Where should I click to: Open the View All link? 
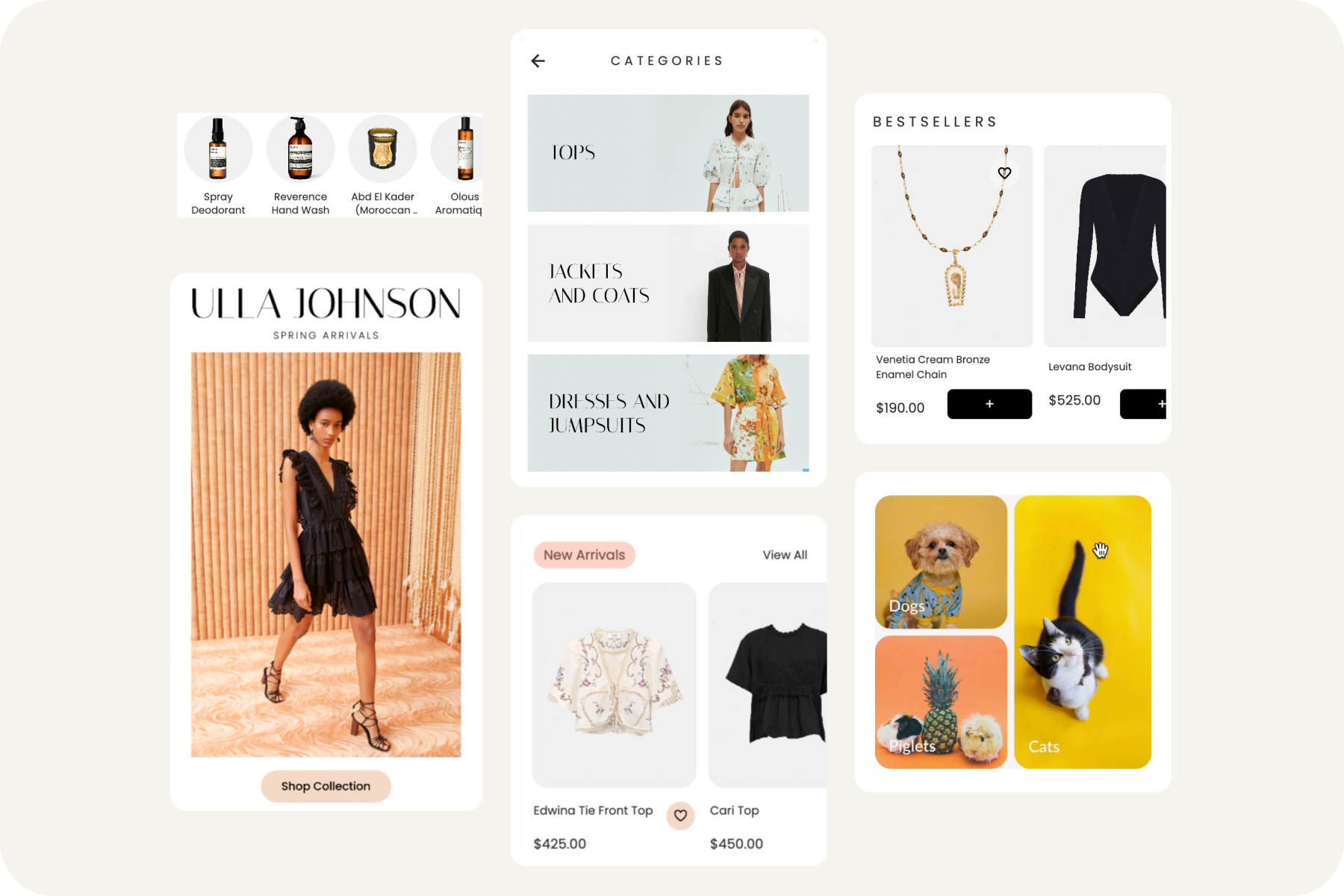(x=785, y=555)
